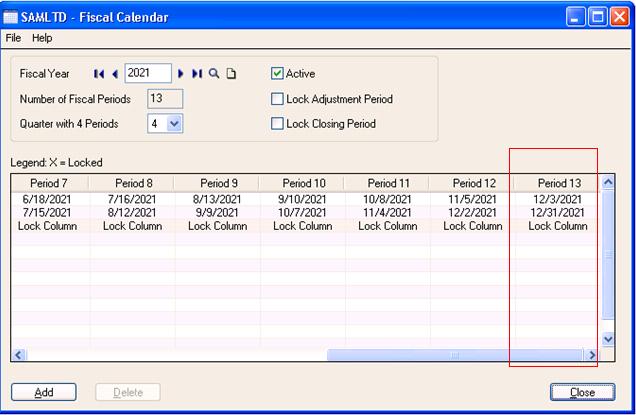Open the File menu
Image resolution: width=636 pixels, height=415 pixels.
[13, 38]
